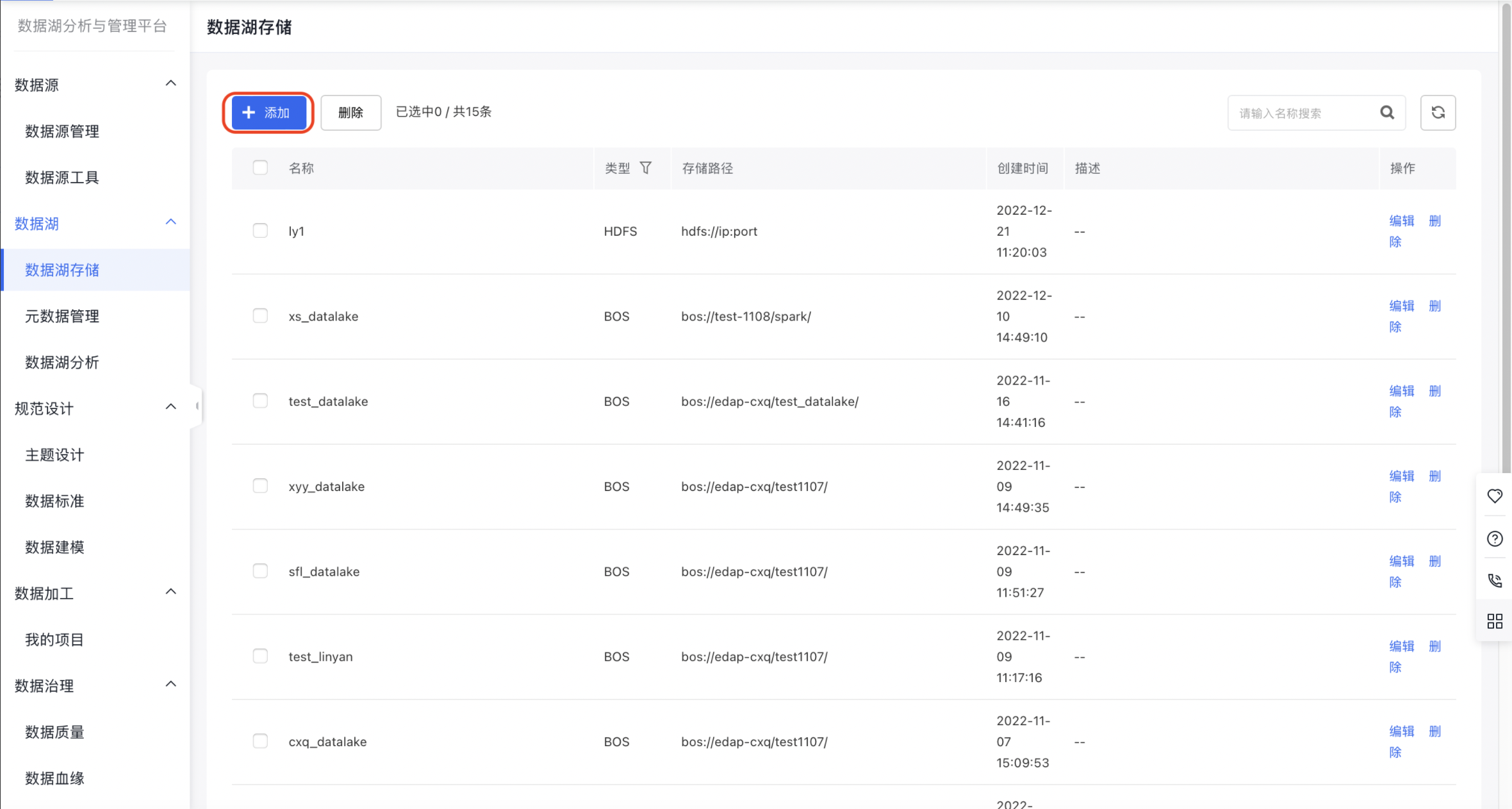1512x809 pixels.
Task: Collapse the 数据加工 section chevron
Action: 170,591
